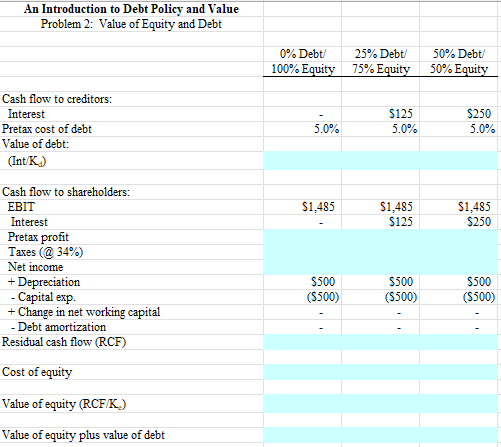Click the $125 Interest cell under shareholders
The width and height of the screenshot is (501, 447).
point(401,222)
